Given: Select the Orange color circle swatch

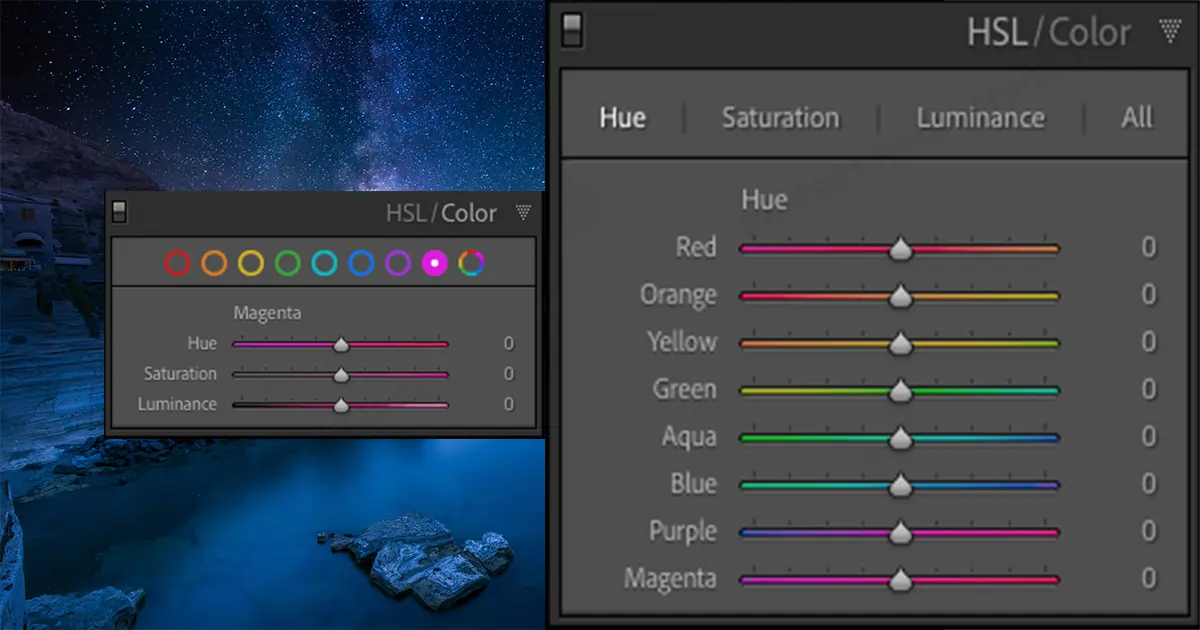Looking at the screenshot, I should point(216,263).
